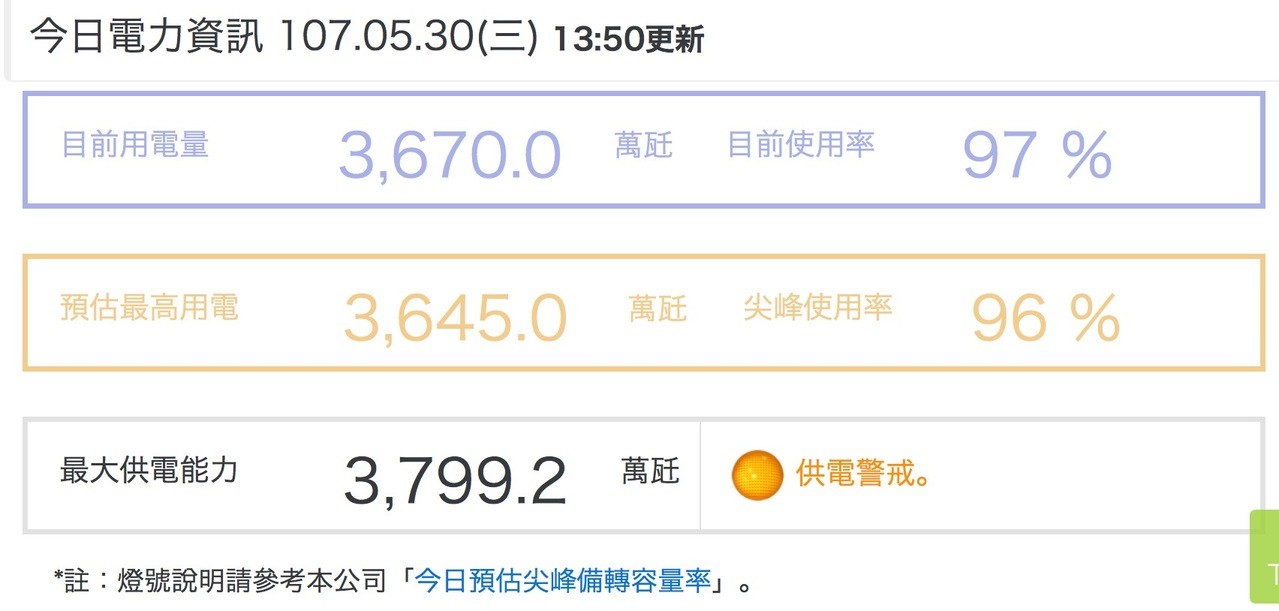Screen dimensions: 1279x611
Task: Click the 尖峰使用率 label
Action: click(818, 307)
